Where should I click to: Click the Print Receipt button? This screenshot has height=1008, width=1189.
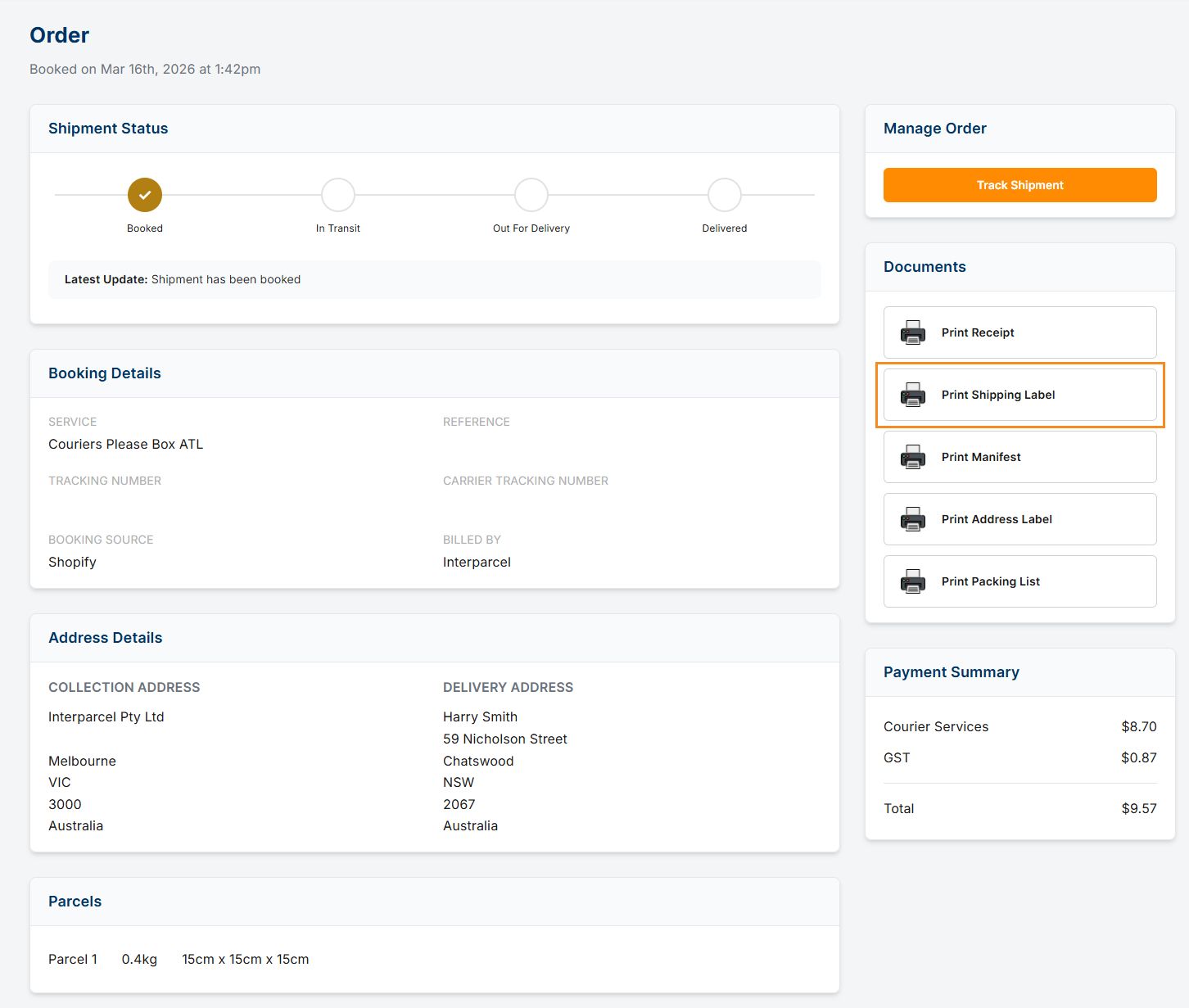1019,332
